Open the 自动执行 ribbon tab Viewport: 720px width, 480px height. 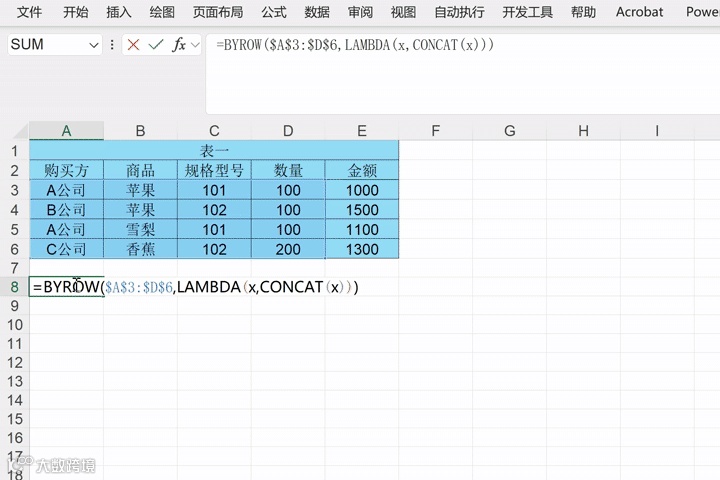tap(459, 12)
